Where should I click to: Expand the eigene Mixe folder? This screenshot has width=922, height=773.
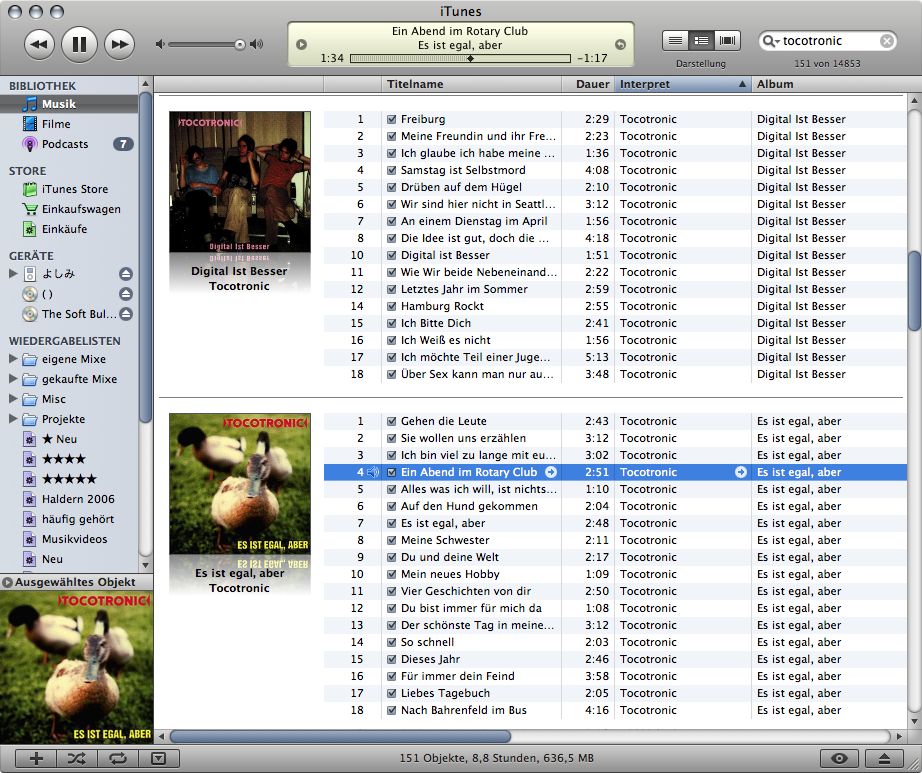(13, 359)
